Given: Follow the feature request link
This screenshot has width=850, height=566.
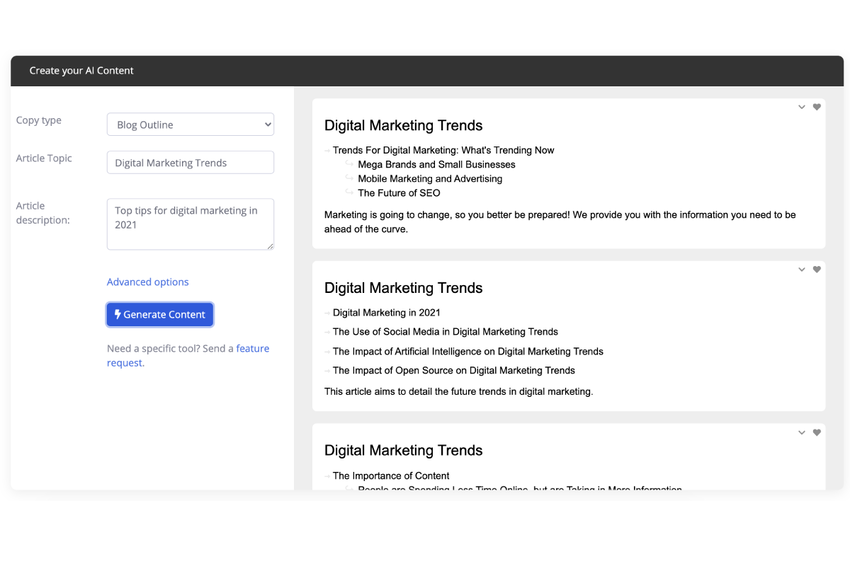Looking at the screenshot, I should (x=188, y=356).
